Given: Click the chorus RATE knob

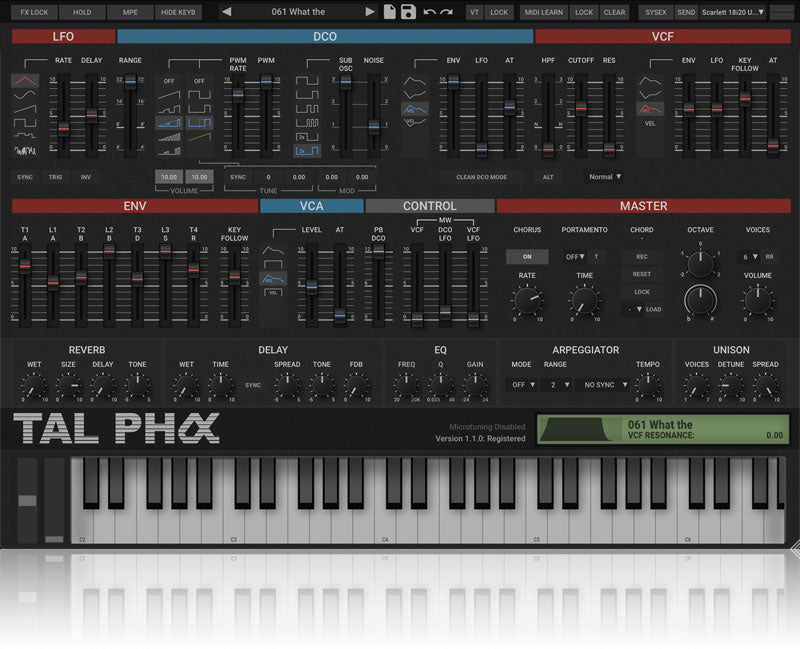Looking at the screenshot, I should click(x=527, y=301).
